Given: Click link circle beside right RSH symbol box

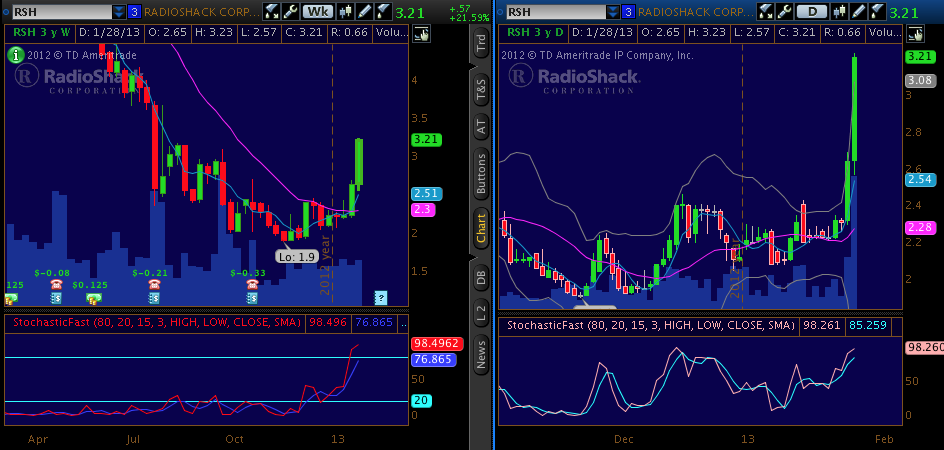Looking at the screenshot, I should click(498, 11).
